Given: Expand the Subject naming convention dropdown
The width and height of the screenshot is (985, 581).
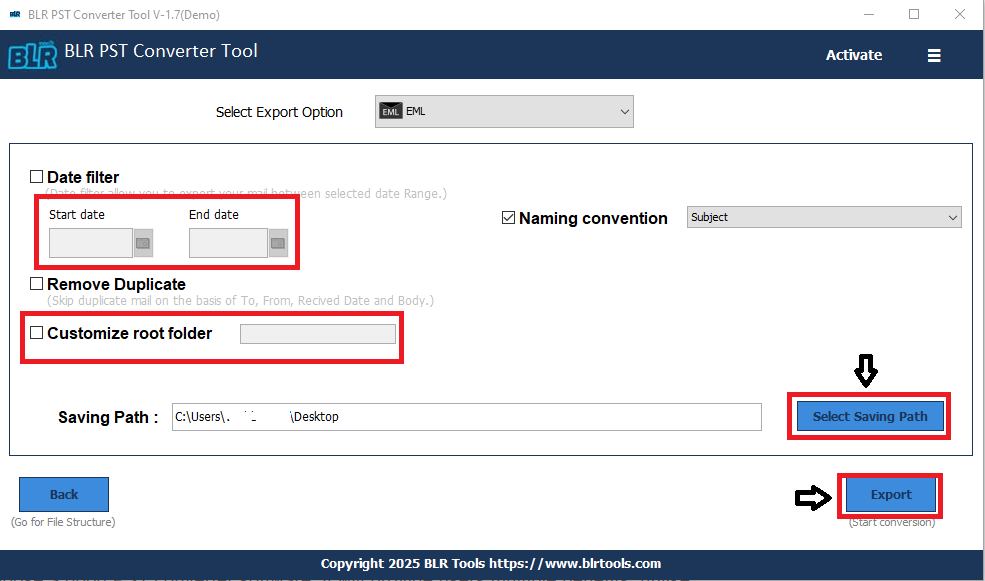Looking at the screenshot, I should [952, 217].
